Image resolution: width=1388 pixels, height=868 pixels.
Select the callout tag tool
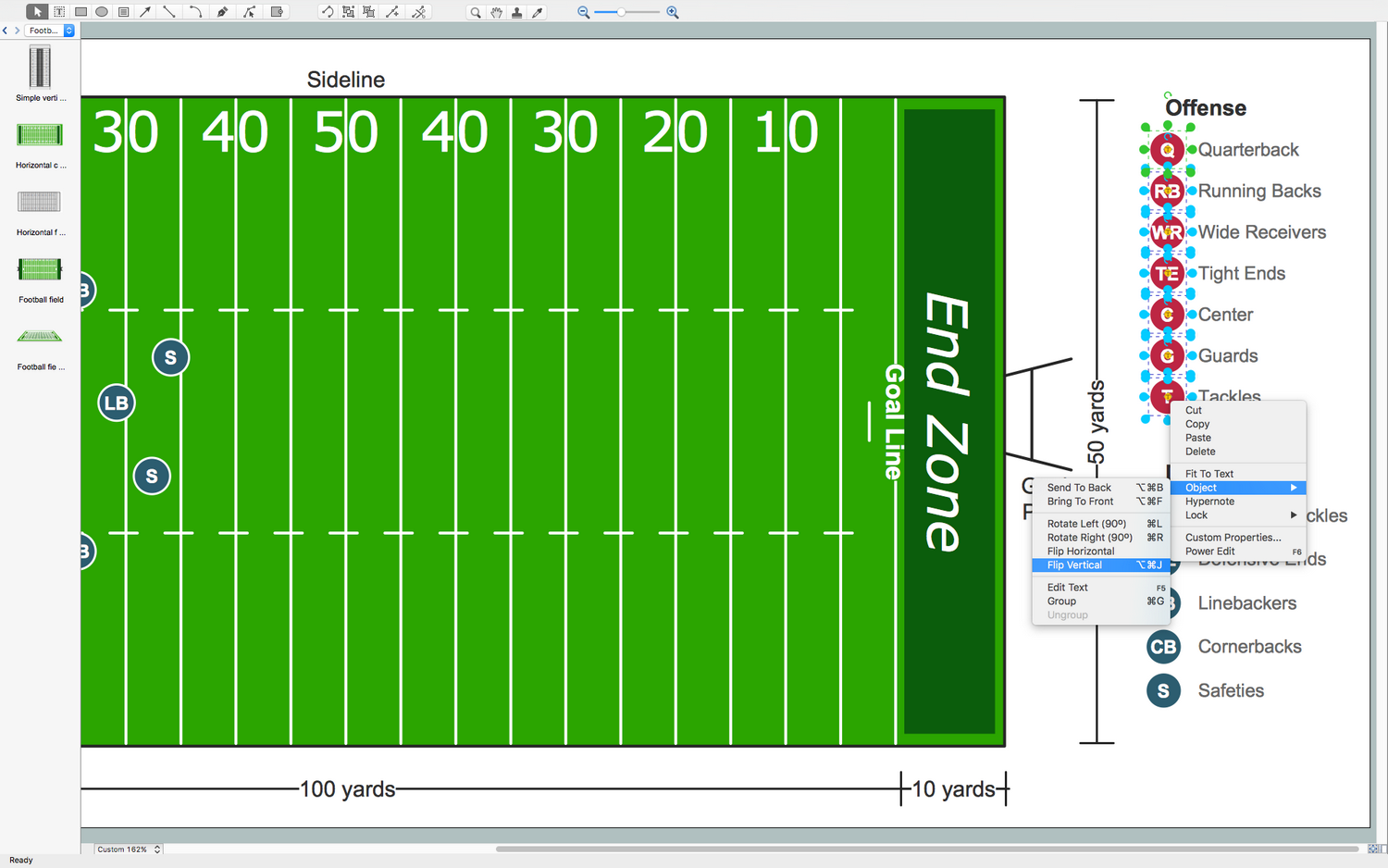tap(277, 12)
